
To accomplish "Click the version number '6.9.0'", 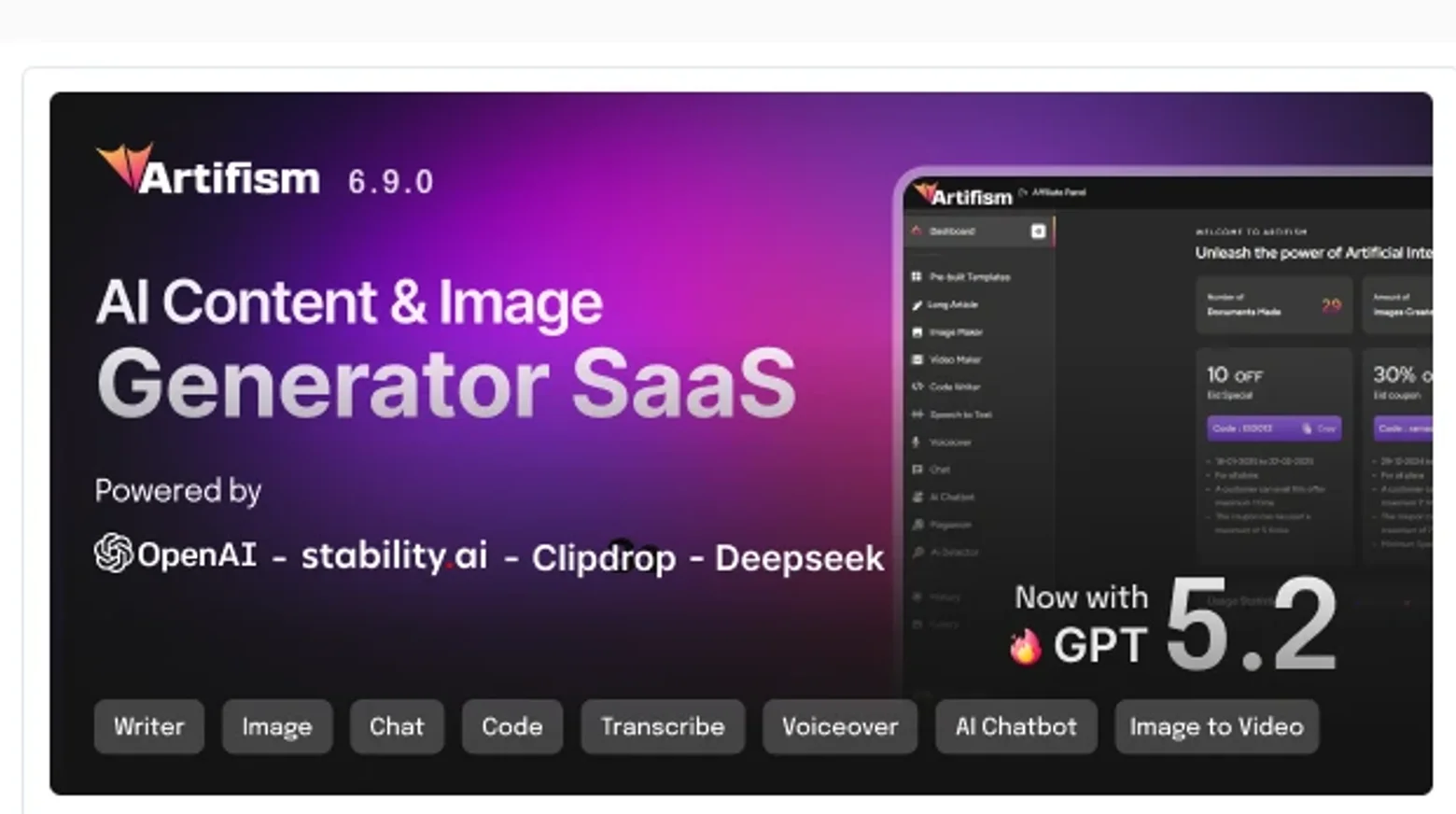I will pos(390,181).
